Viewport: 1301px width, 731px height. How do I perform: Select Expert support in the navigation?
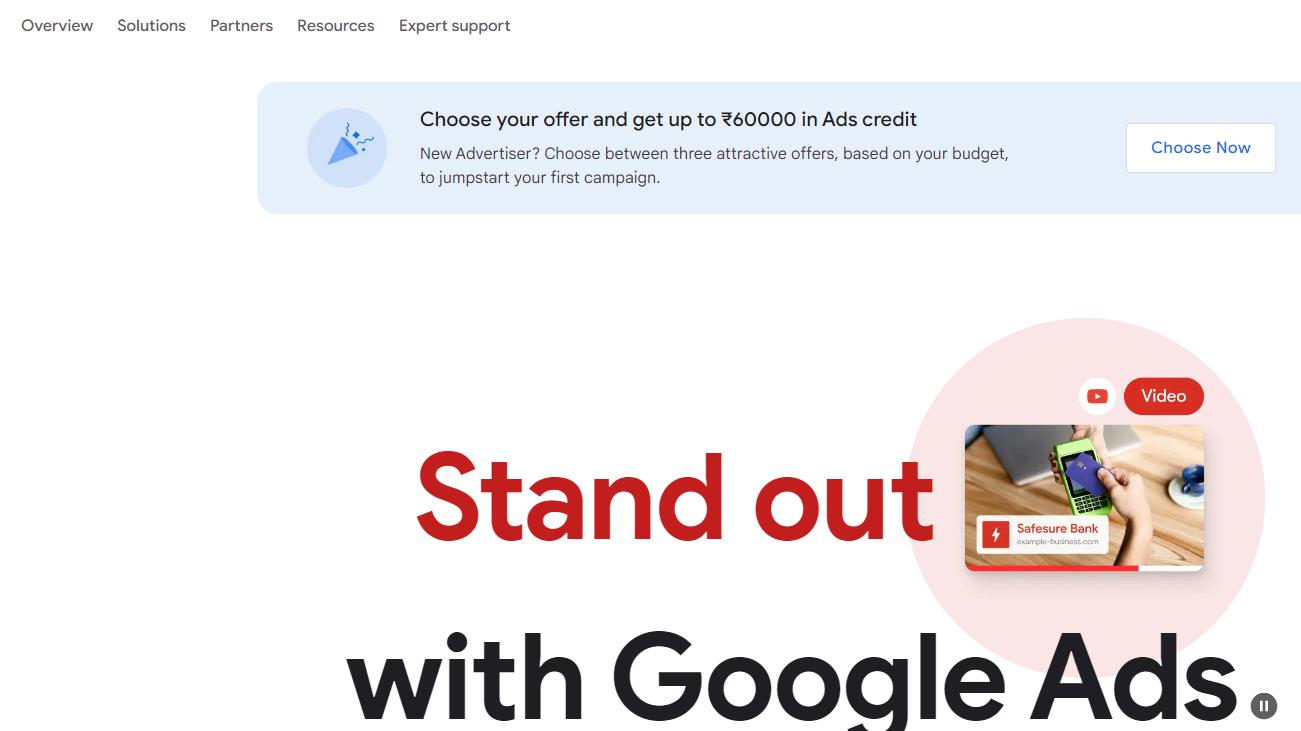coord(454,26)
